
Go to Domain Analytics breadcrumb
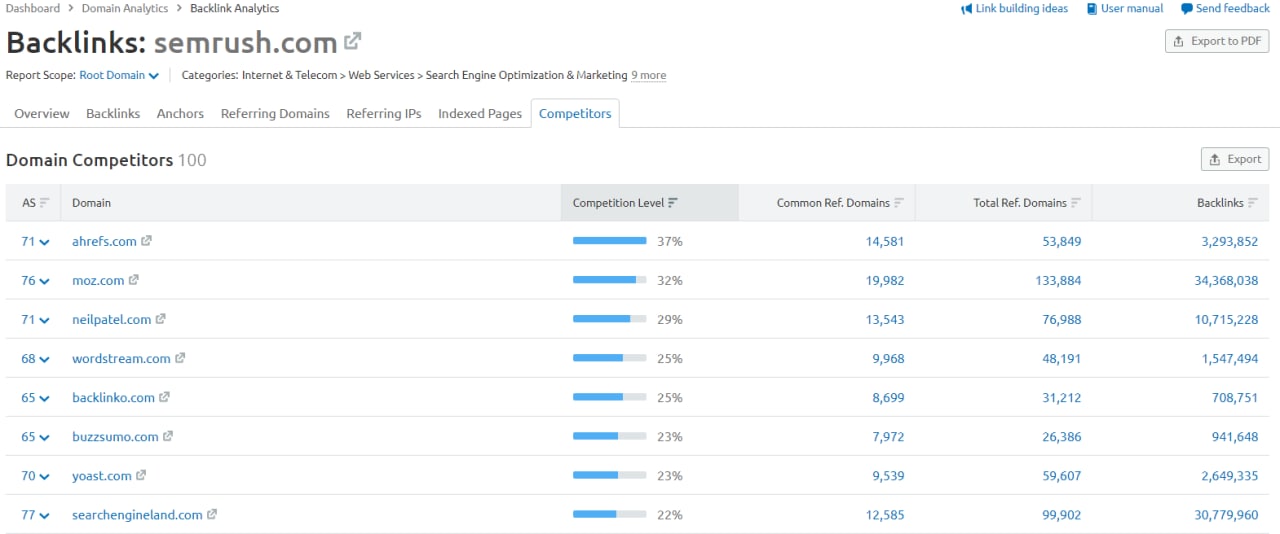click(x=125, y=8)
